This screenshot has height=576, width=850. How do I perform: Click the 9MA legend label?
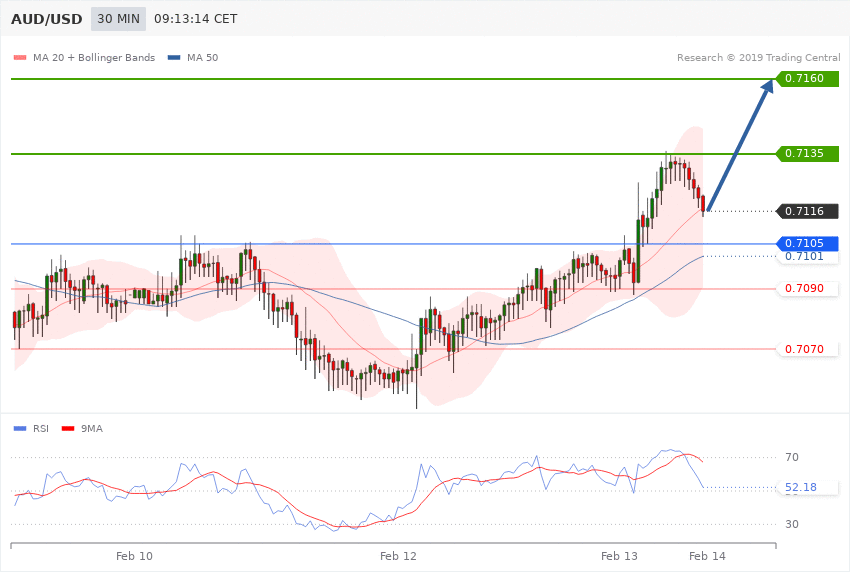coord(92,429)
